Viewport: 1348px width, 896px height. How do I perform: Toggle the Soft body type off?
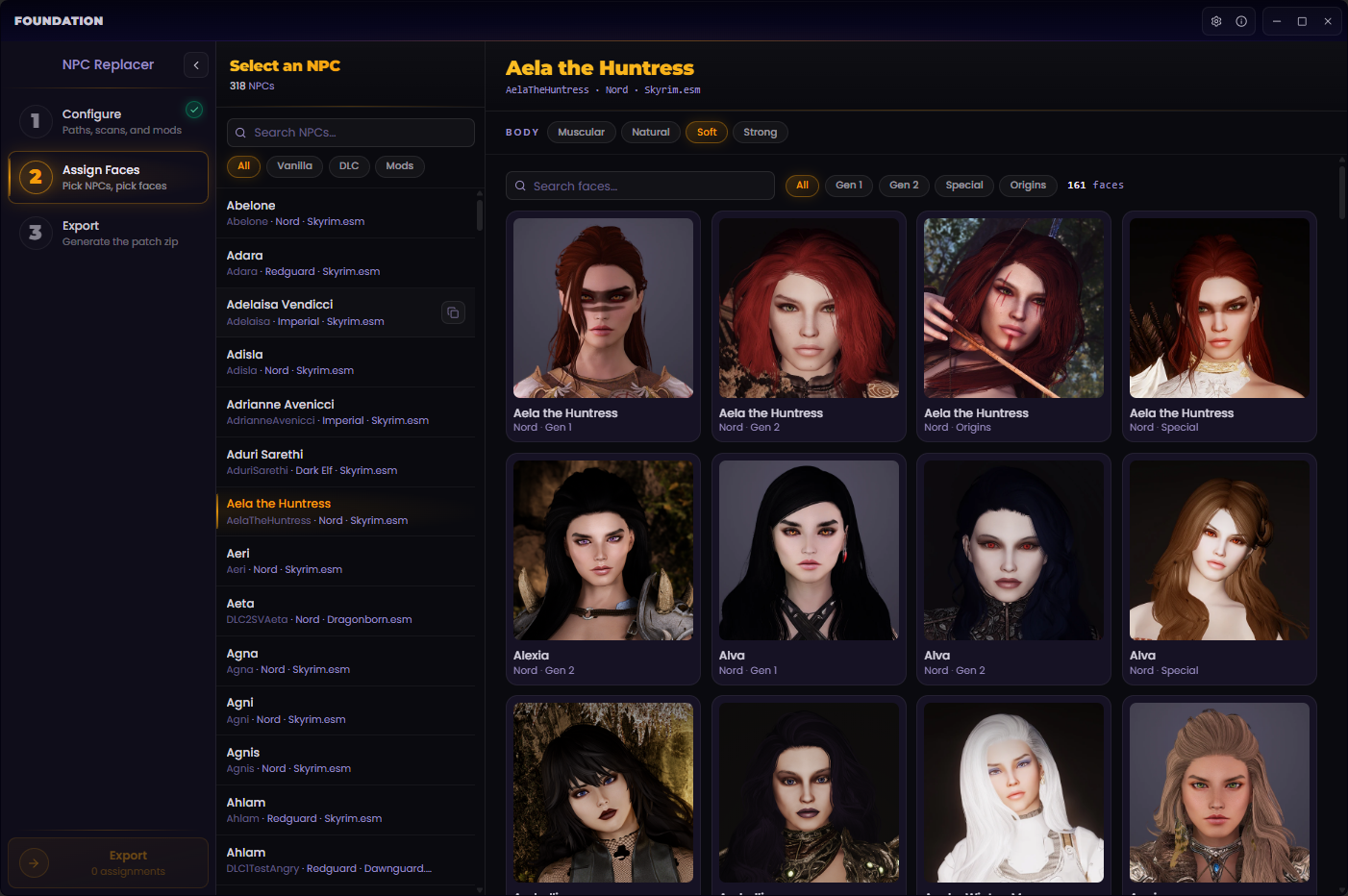707,132
